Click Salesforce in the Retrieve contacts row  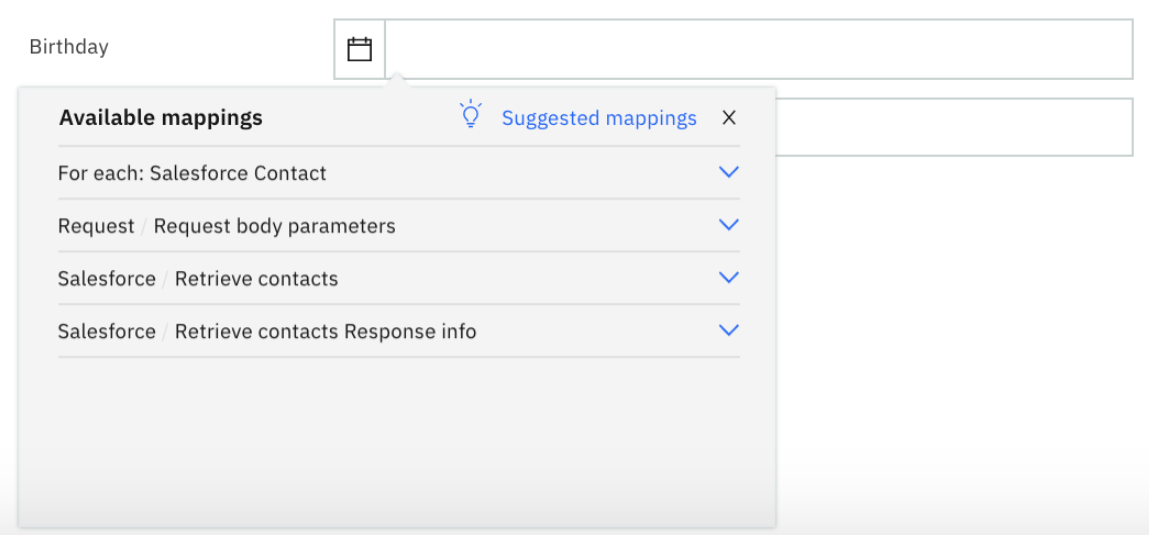pyautogui.click(x=107, y=279)
